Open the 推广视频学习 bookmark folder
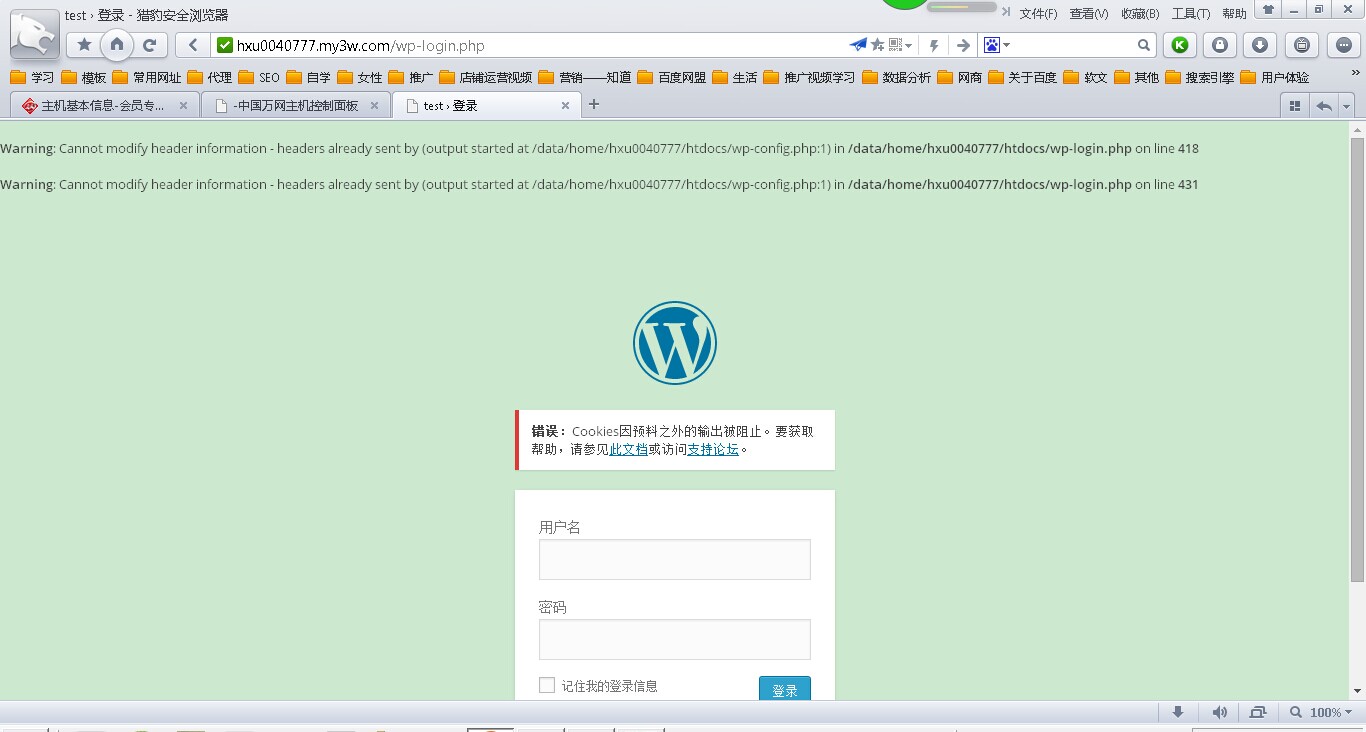1366x732 pixels. pos(809,77)
